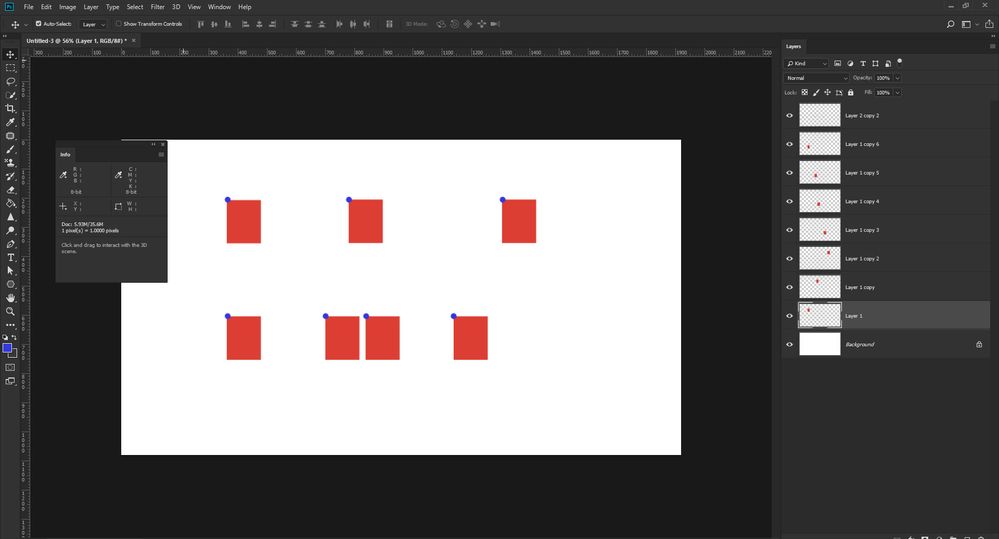Select the Zoom tool in the toolbox
The width and height of the screenshot is (999, 539).
pyautogui.click(x=10, y=312)
